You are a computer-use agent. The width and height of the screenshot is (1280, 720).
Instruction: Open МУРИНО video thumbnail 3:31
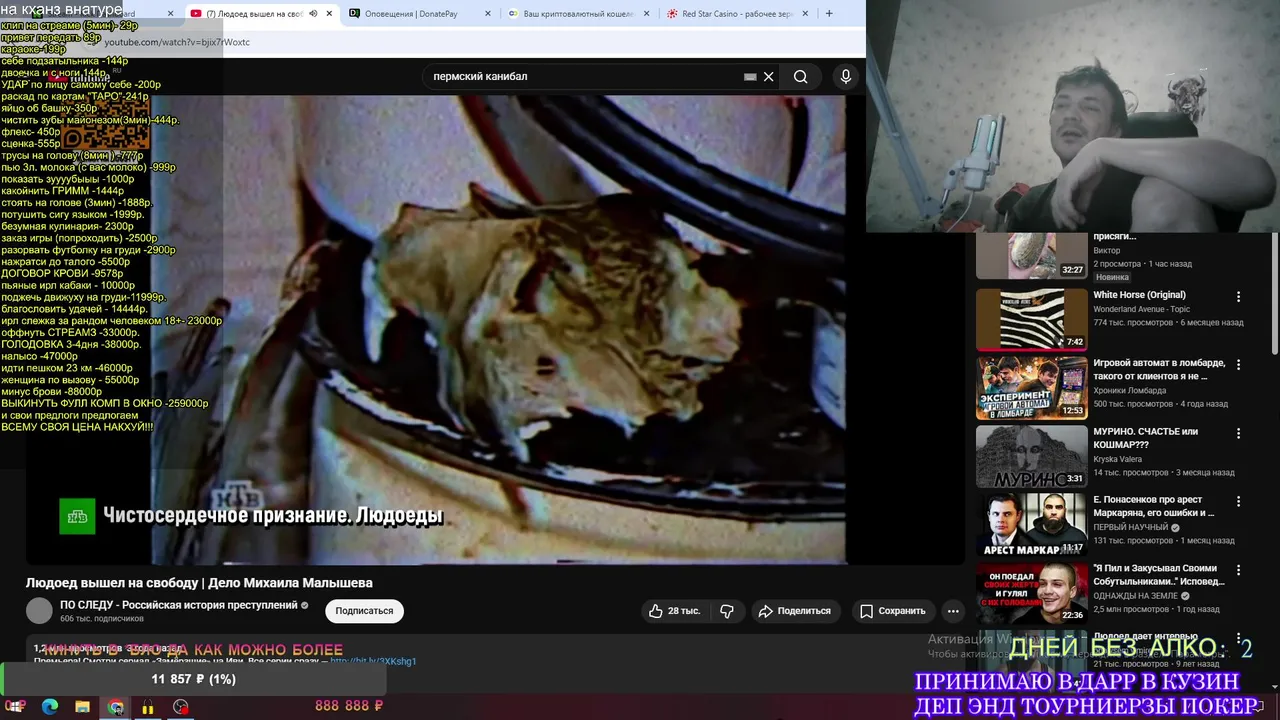point(1031,456)
